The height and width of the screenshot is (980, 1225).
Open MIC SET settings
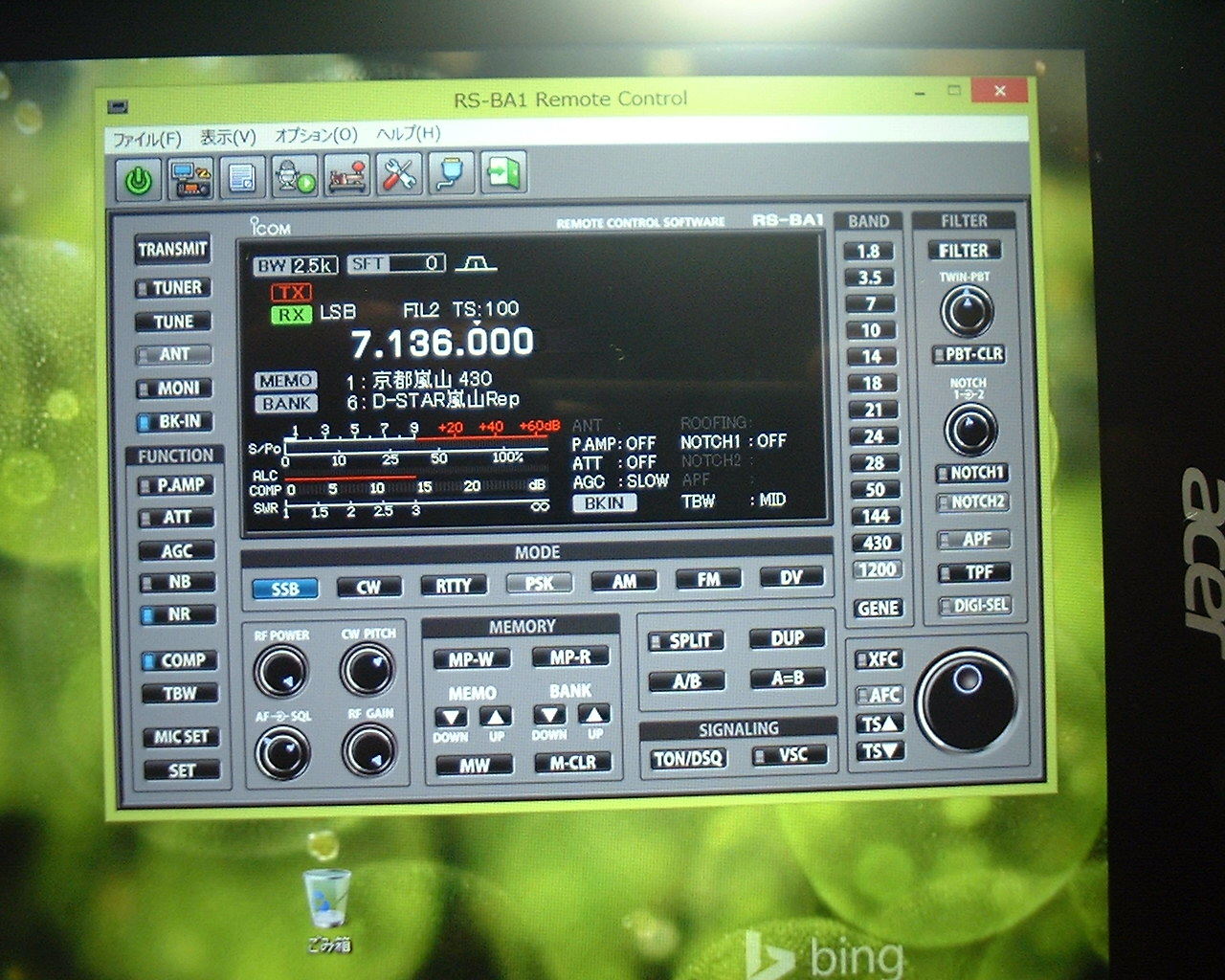pos(181,737)
